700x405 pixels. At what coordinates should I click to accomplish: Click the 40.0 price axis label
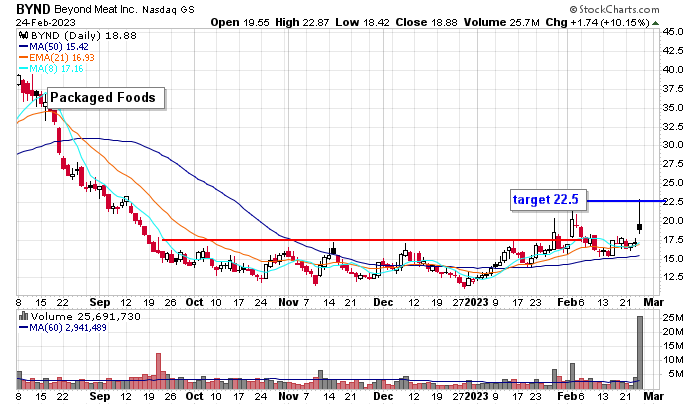673,70
